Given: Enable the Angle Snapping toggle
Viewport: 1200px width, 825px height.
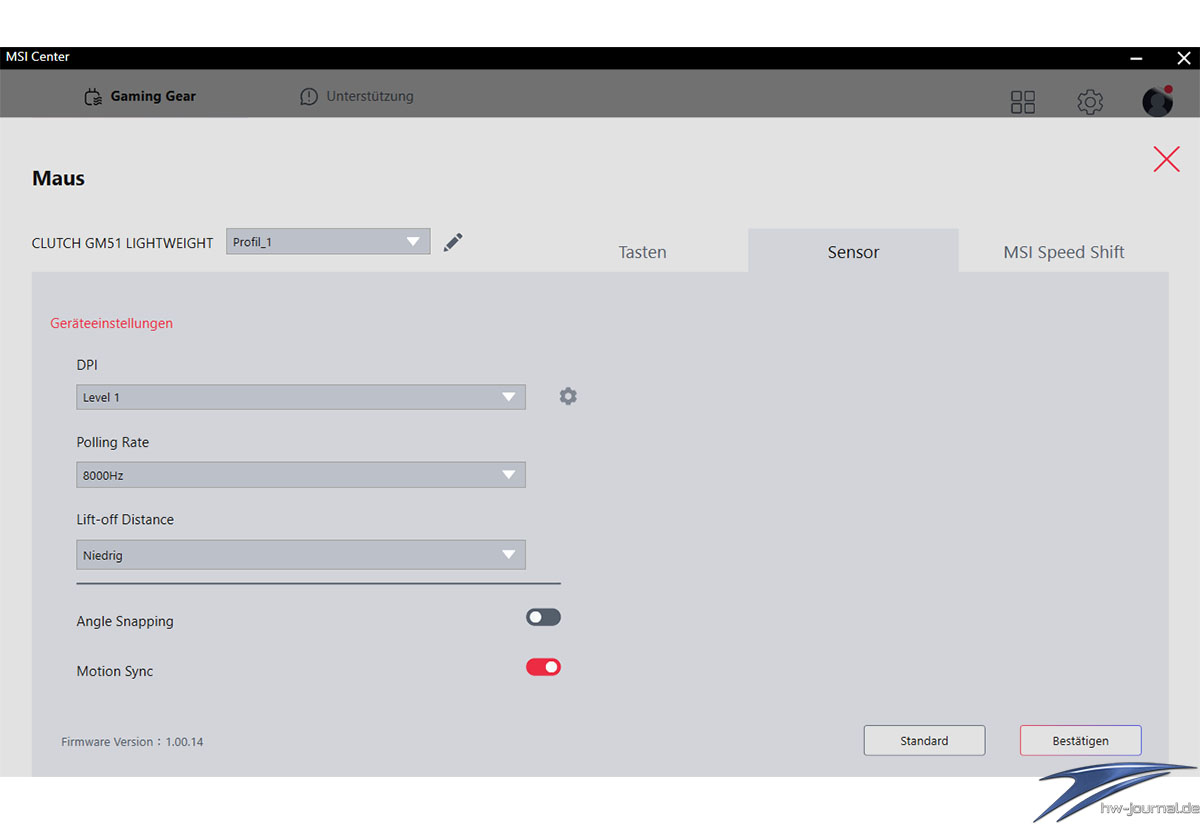Looking at the screenshot, I should [543, 617].
